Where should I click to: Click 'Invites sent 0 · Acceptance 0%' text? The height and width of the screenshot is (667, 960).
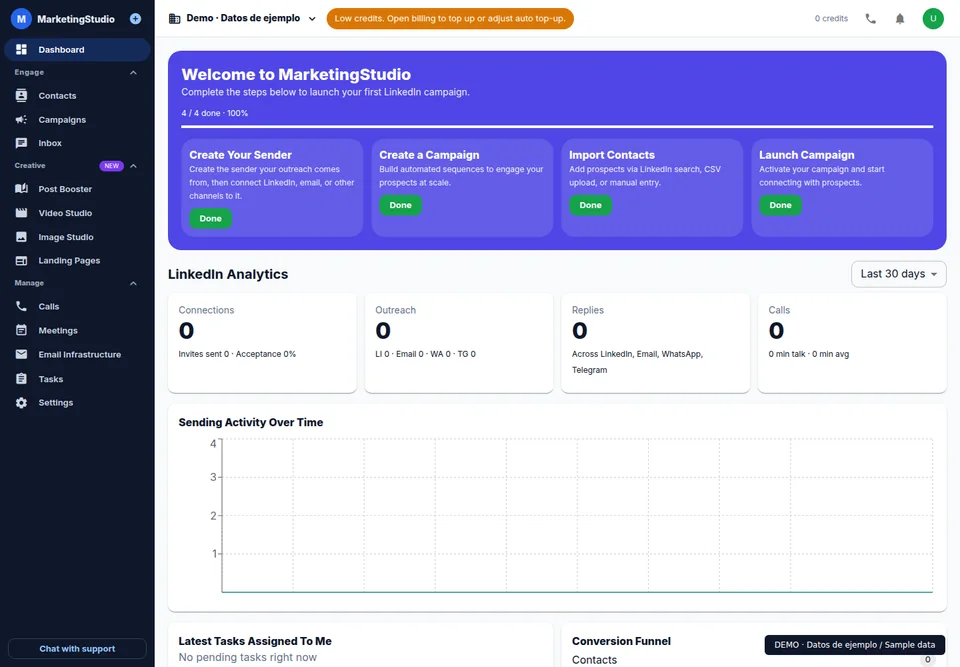[237, 354]
